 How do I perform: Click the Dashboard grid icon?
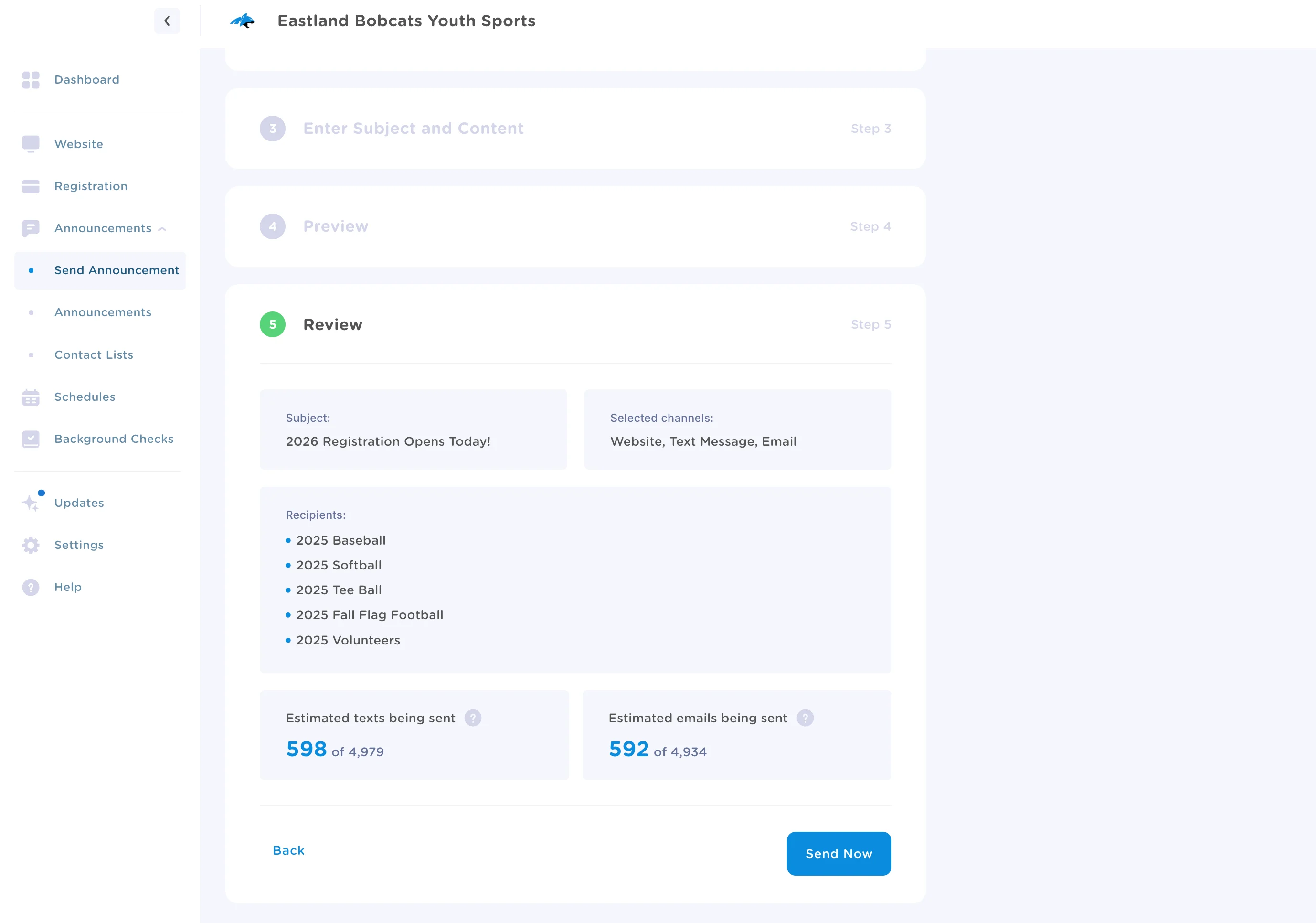coord(31,80)
